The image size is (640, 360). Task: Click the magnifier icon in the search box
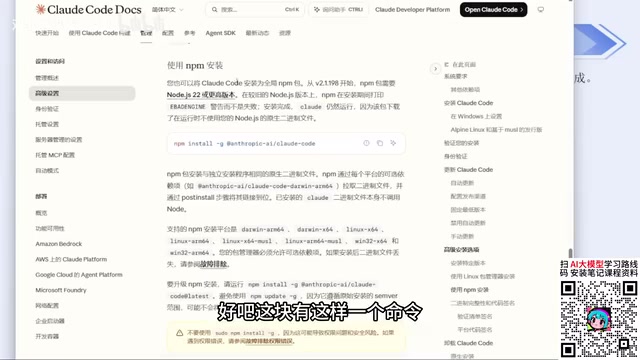pos(214,9)
